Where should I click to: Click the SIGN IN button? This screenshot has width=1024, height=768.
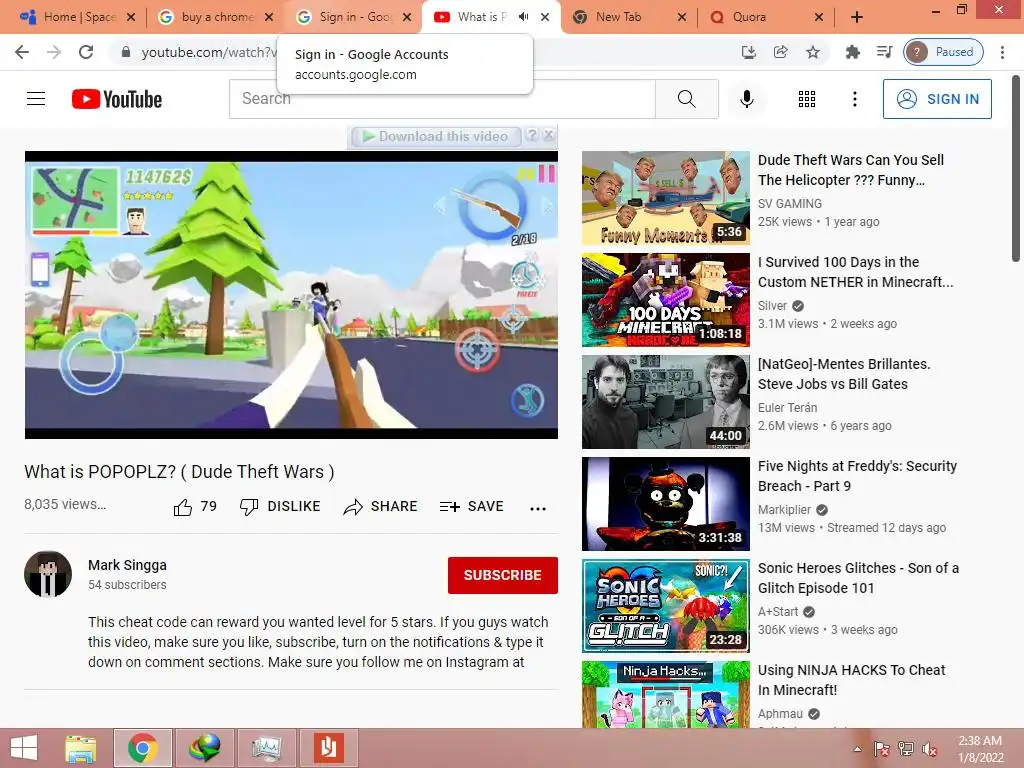click(x=937, y=99)
